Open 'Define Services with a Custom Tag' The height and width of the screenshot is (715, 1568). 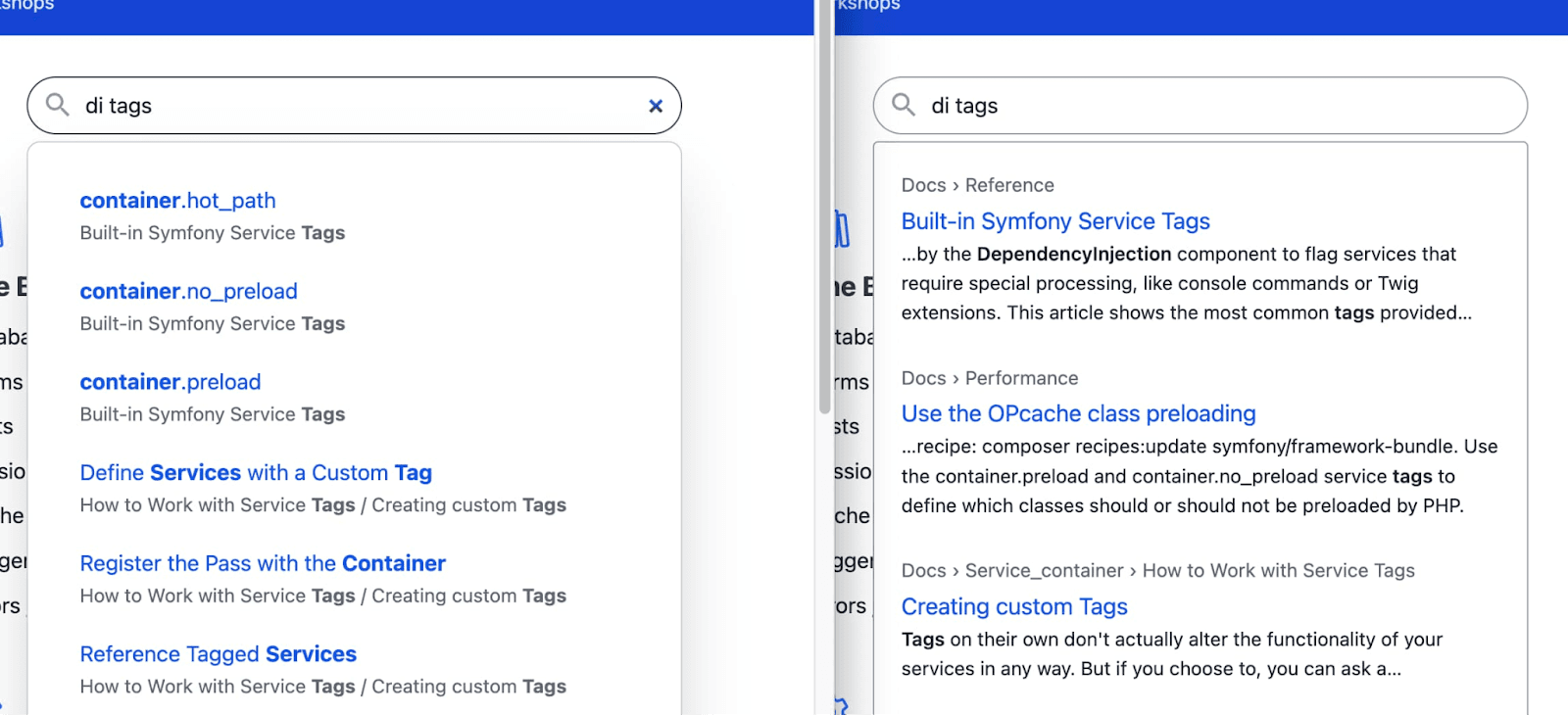pyautogui.click(x=256, y=473)
